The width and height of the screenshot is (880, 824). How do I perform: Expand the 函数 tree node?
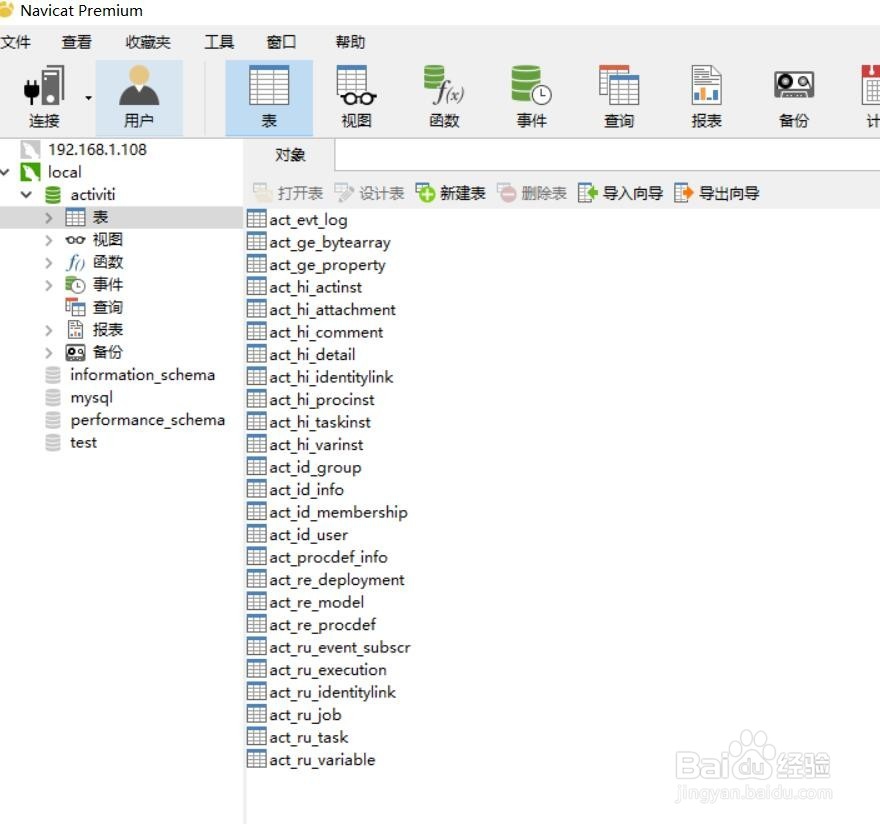tap(49, 263)
